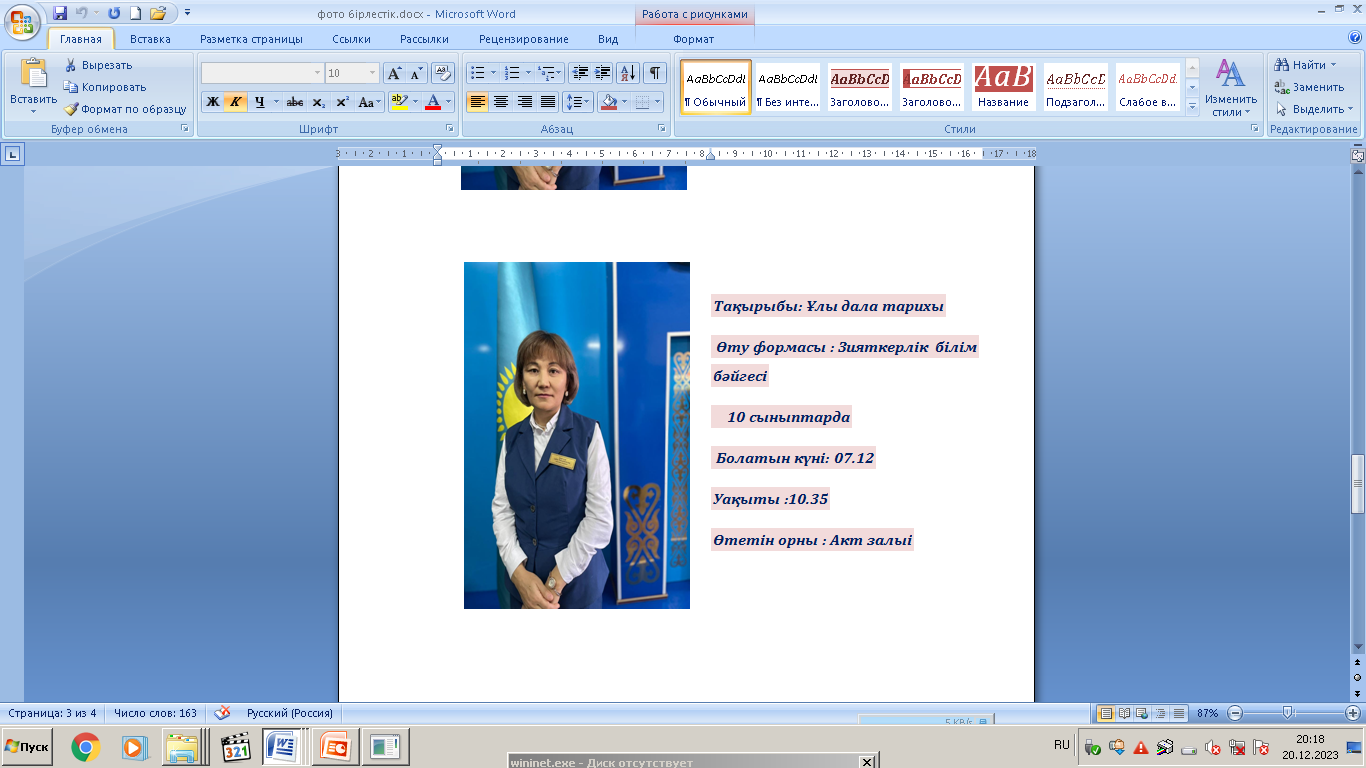Toggle strikethrough abc formatting
Screen dimensions: 1366x768
[295, 102]
